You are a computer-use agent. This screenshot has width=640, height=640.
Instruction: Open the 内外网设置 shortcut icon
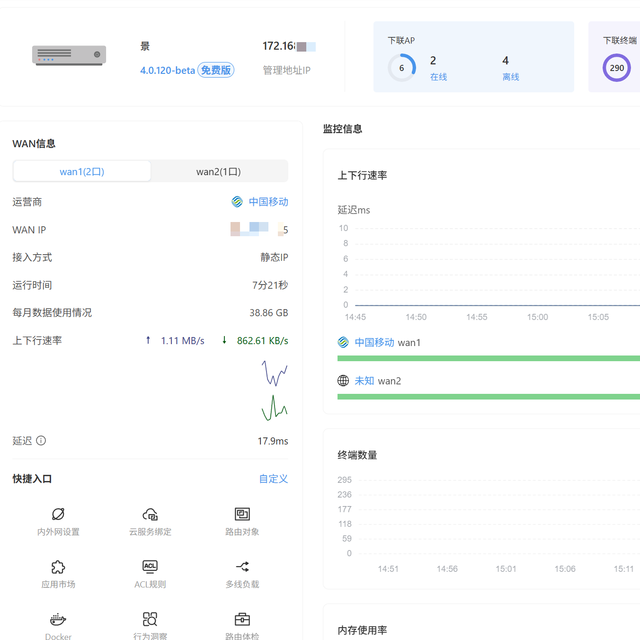[x=58, y=514]
